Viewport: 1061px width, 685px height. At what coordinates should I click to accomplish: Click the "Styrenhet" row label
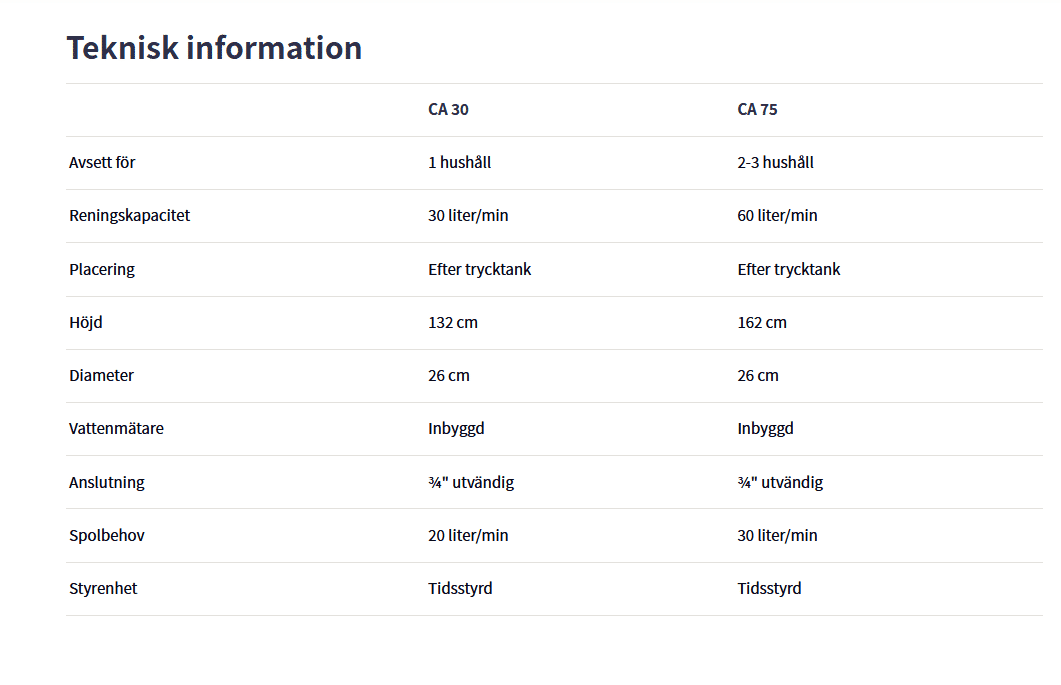click(103, 589)
